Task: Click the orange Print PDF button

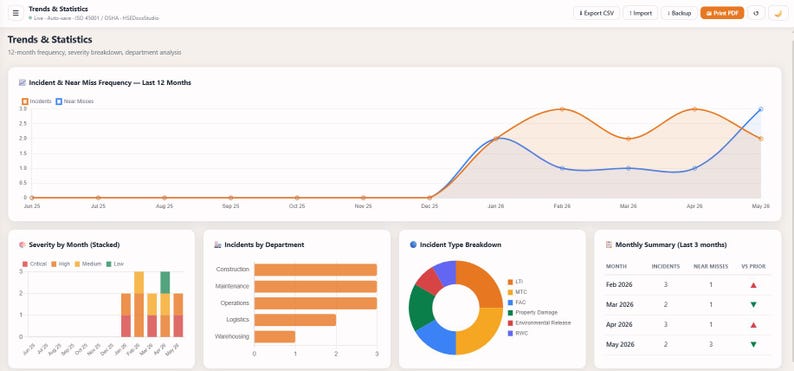Action: click(722, 13)
